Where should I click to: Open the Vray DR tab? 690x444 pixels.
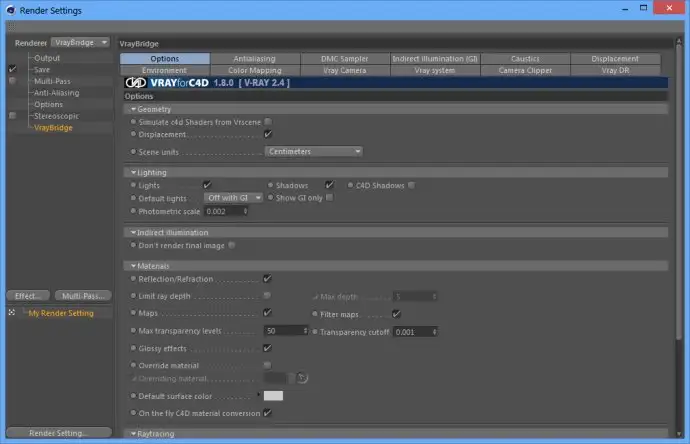click(x=615, y=70)
